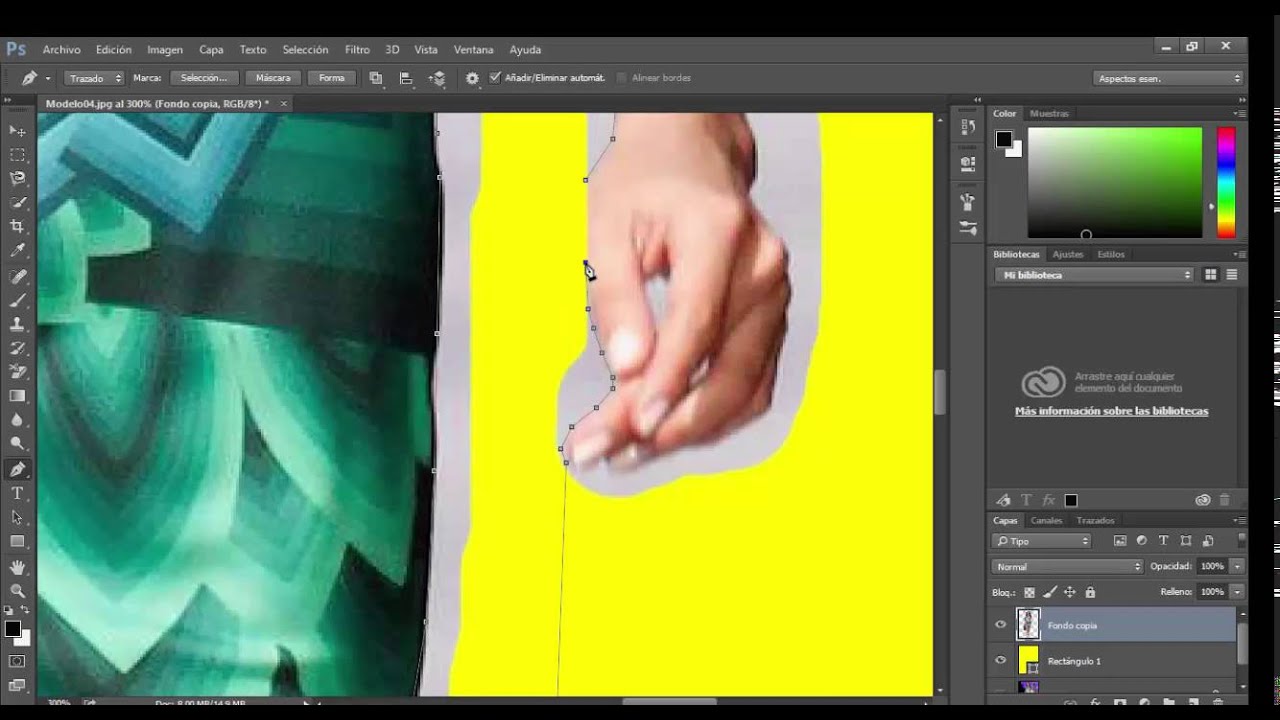Open Relleno slider dropdown arrow
Screen dimensions: 1280x720
pos(1237,592)
